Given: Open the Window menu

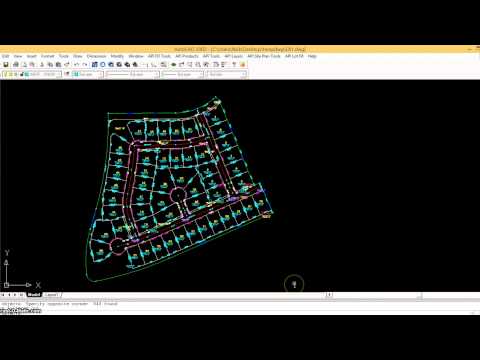Looking at the screenshot, I should coord(136,56).
